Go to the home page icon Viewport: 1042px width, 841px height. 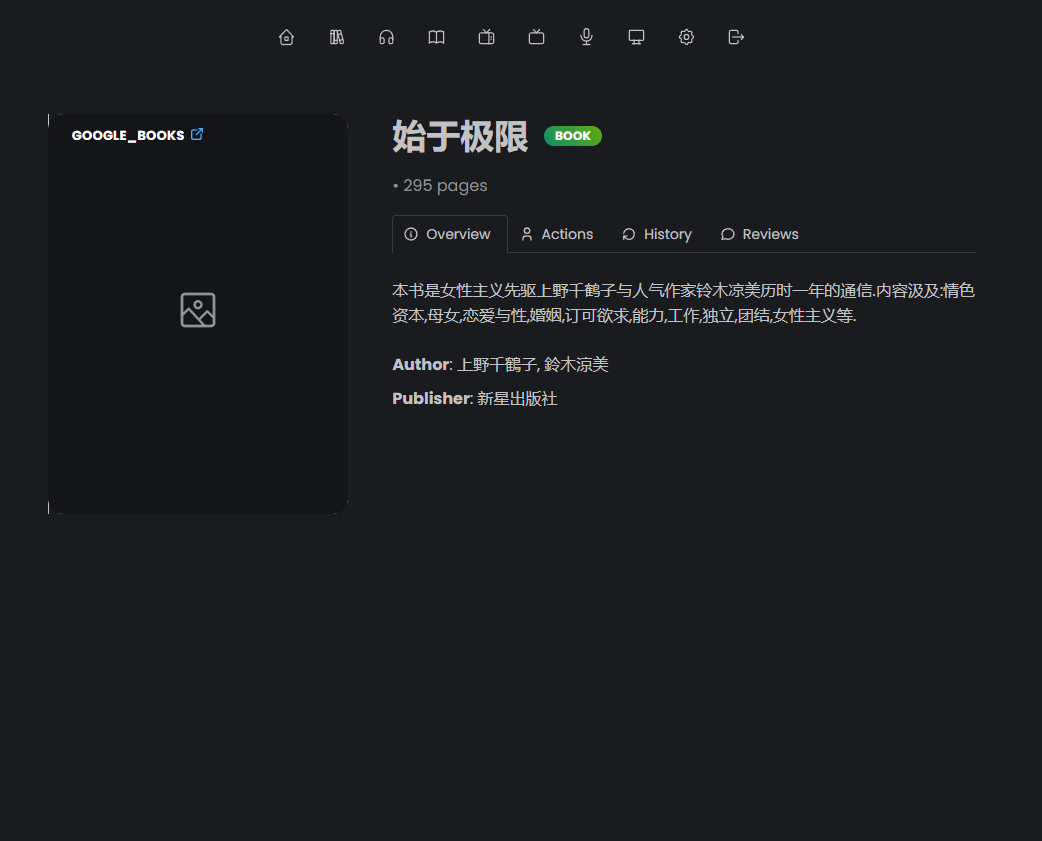287,37
